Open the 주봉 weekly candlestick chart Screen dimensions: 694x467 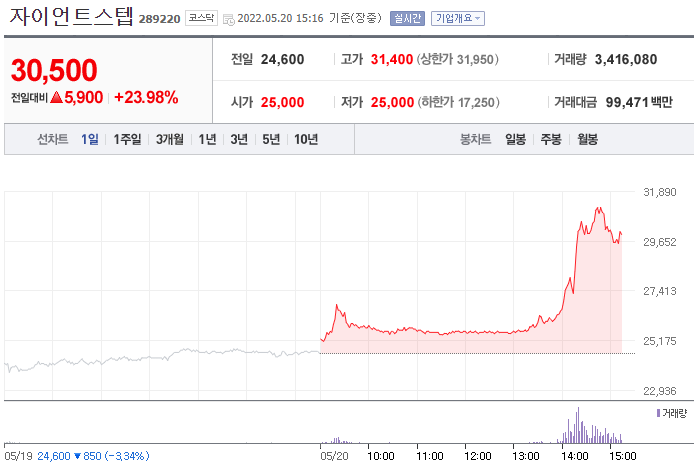[551, 139]
